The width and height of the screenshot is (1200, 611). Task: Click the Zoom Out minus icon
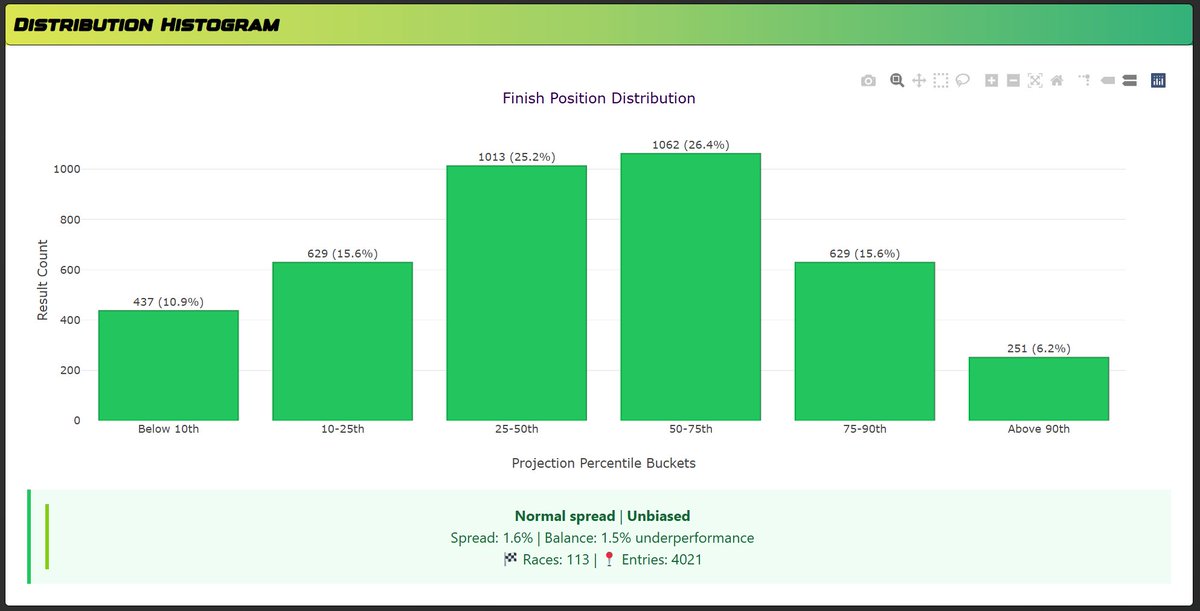(1013, 81)
